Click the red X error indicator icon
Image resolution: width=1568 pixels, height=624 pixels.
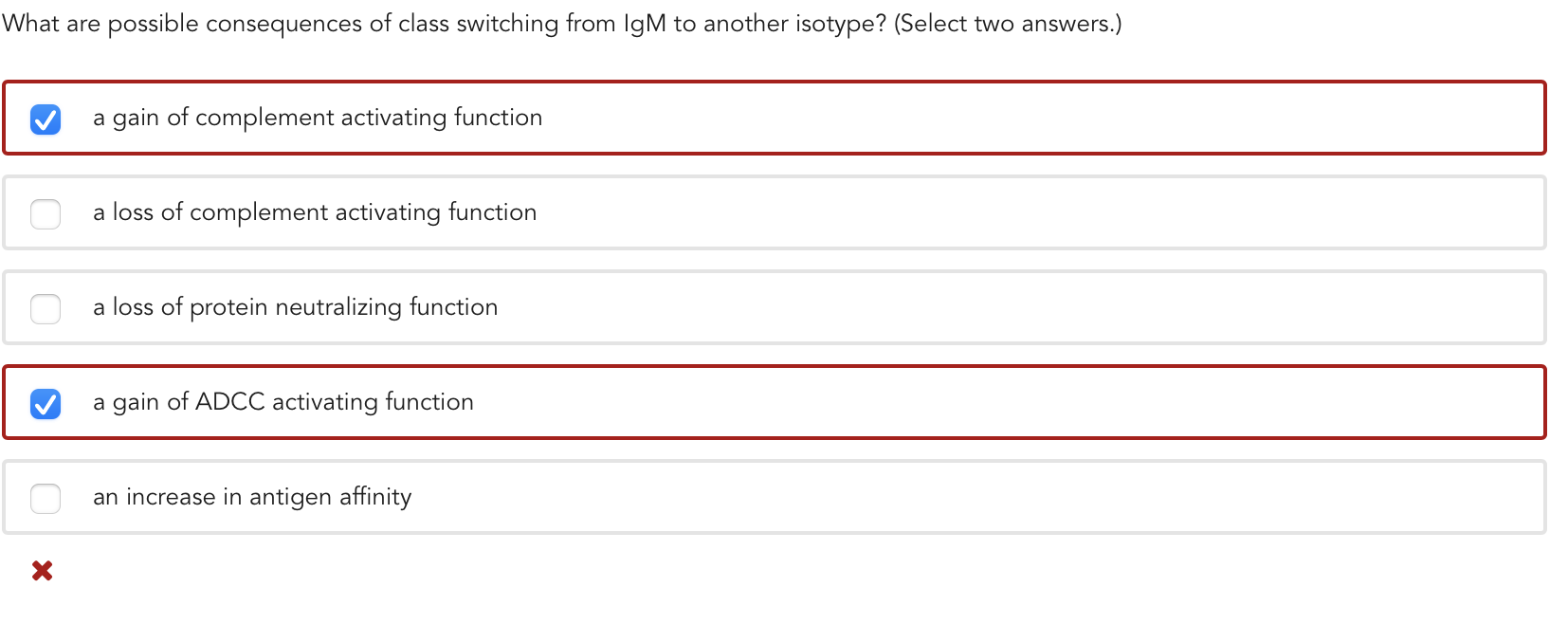[x=42, y=569]
